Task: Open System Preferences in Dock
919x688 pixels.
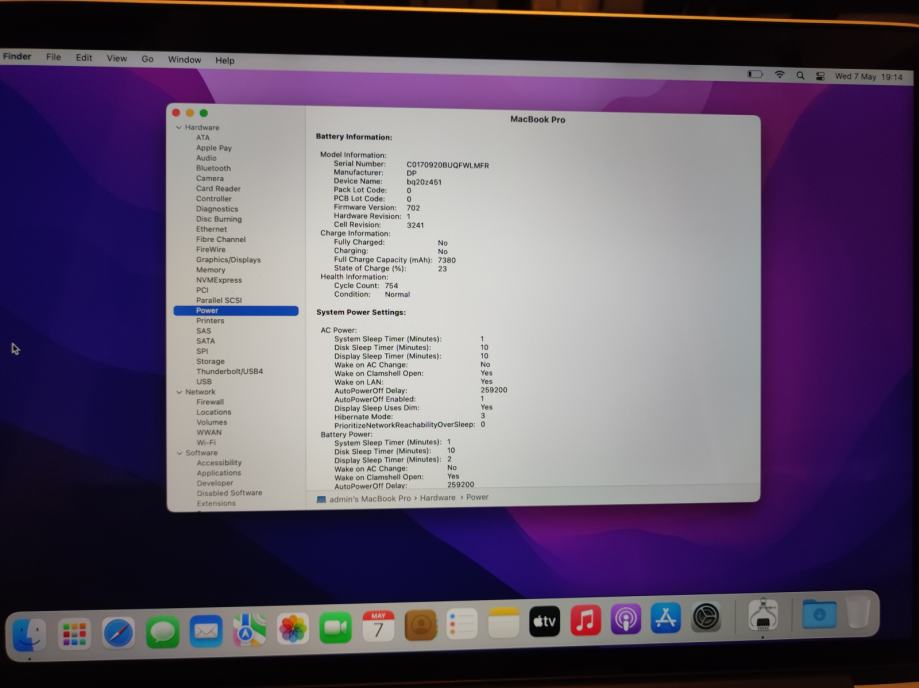Action: (706, 617)
